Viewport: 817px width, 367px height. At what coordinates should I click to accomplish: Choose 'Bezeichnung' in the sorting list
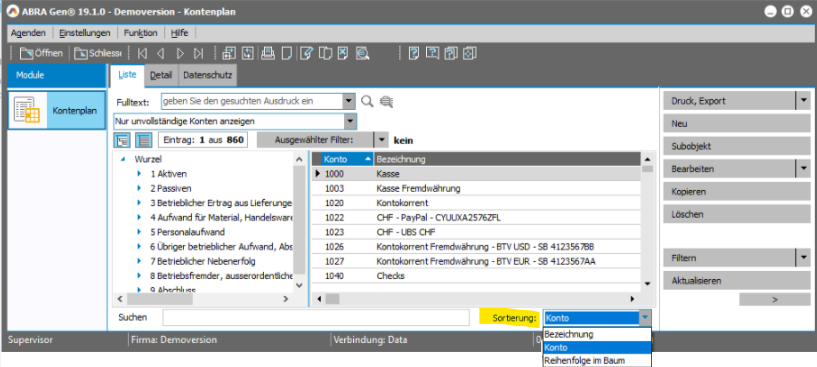point(597,334)
